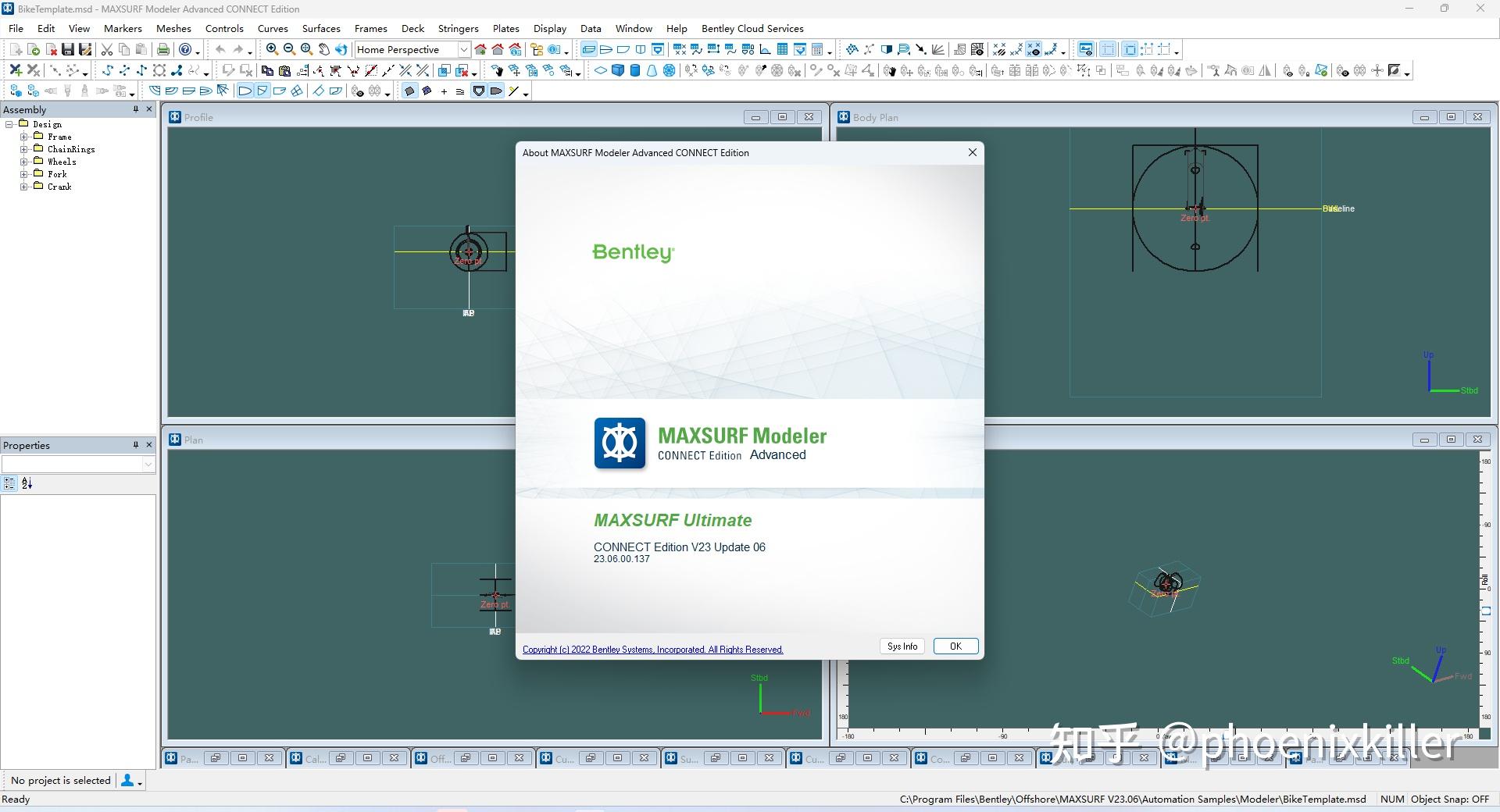Viewport: 1500px width, 812px height.
Task: Click the Print icon
Action: 163,48
